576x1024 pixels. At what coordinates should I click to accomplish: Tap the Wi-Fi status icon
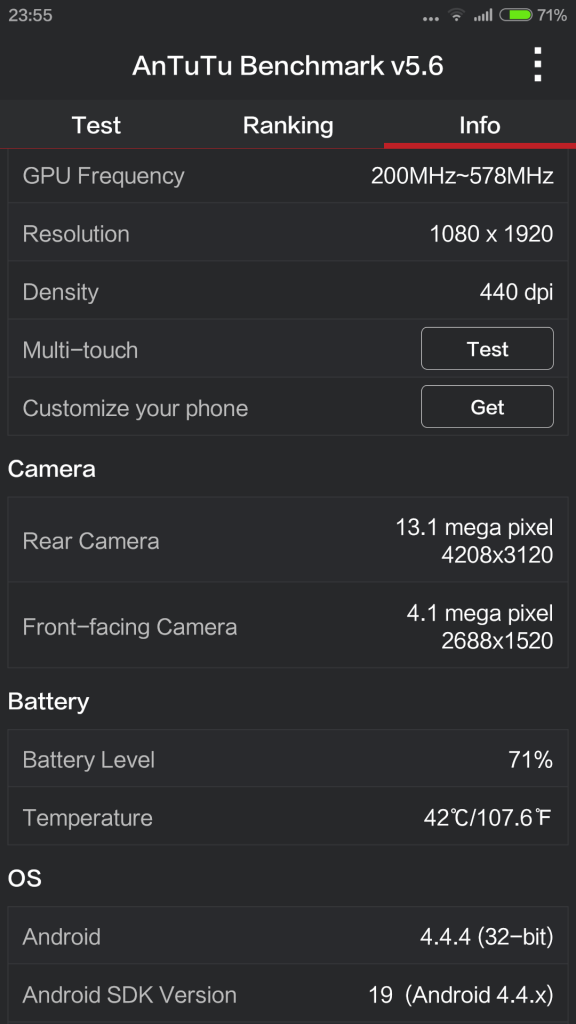[x=456, y=14]
